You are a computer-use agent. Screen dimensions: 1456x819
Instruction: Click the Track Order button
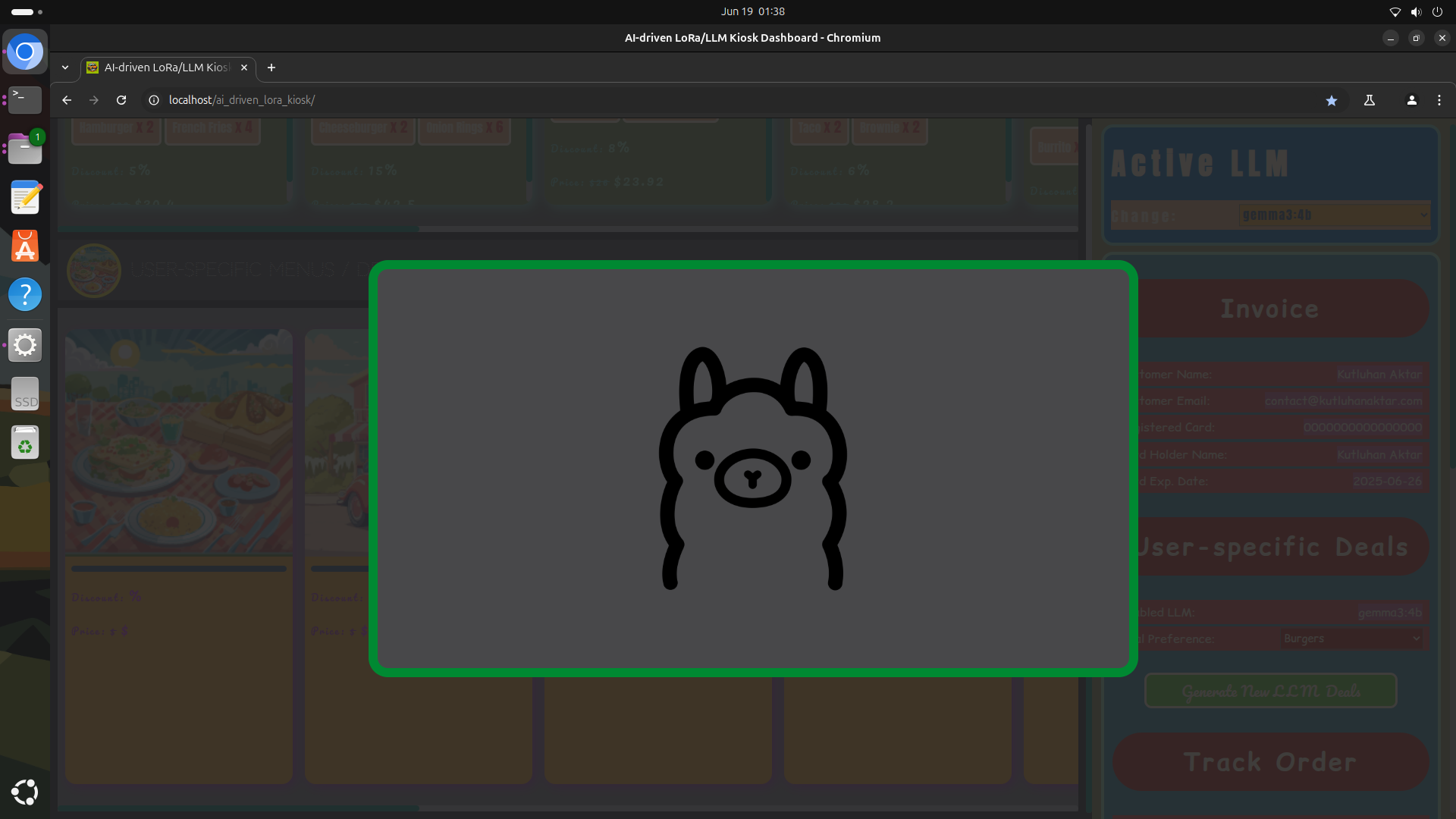[1270, 762]
